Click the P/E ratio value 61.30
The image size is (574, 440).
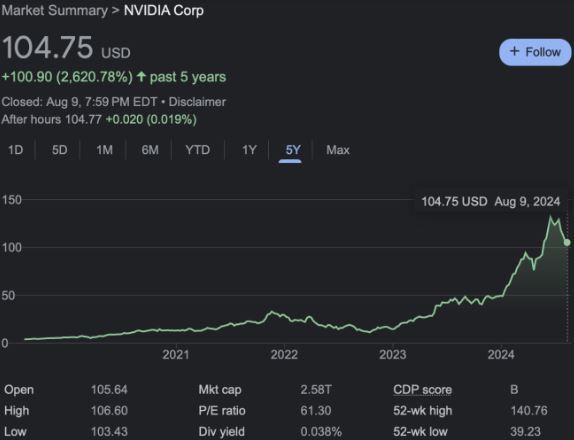[x=316, y=410]
